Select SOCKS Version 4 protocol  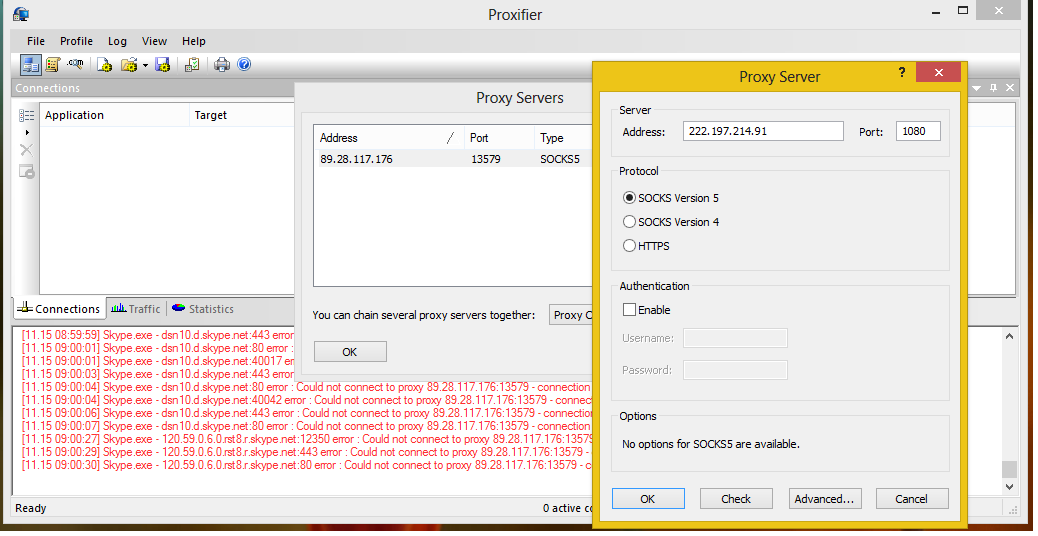630,222
